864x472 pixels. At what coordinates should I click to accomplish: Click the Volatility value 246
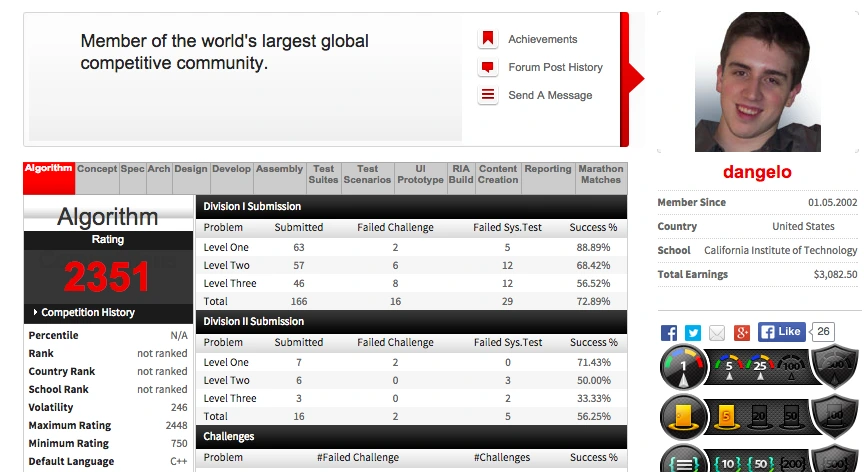coord(179,408)
